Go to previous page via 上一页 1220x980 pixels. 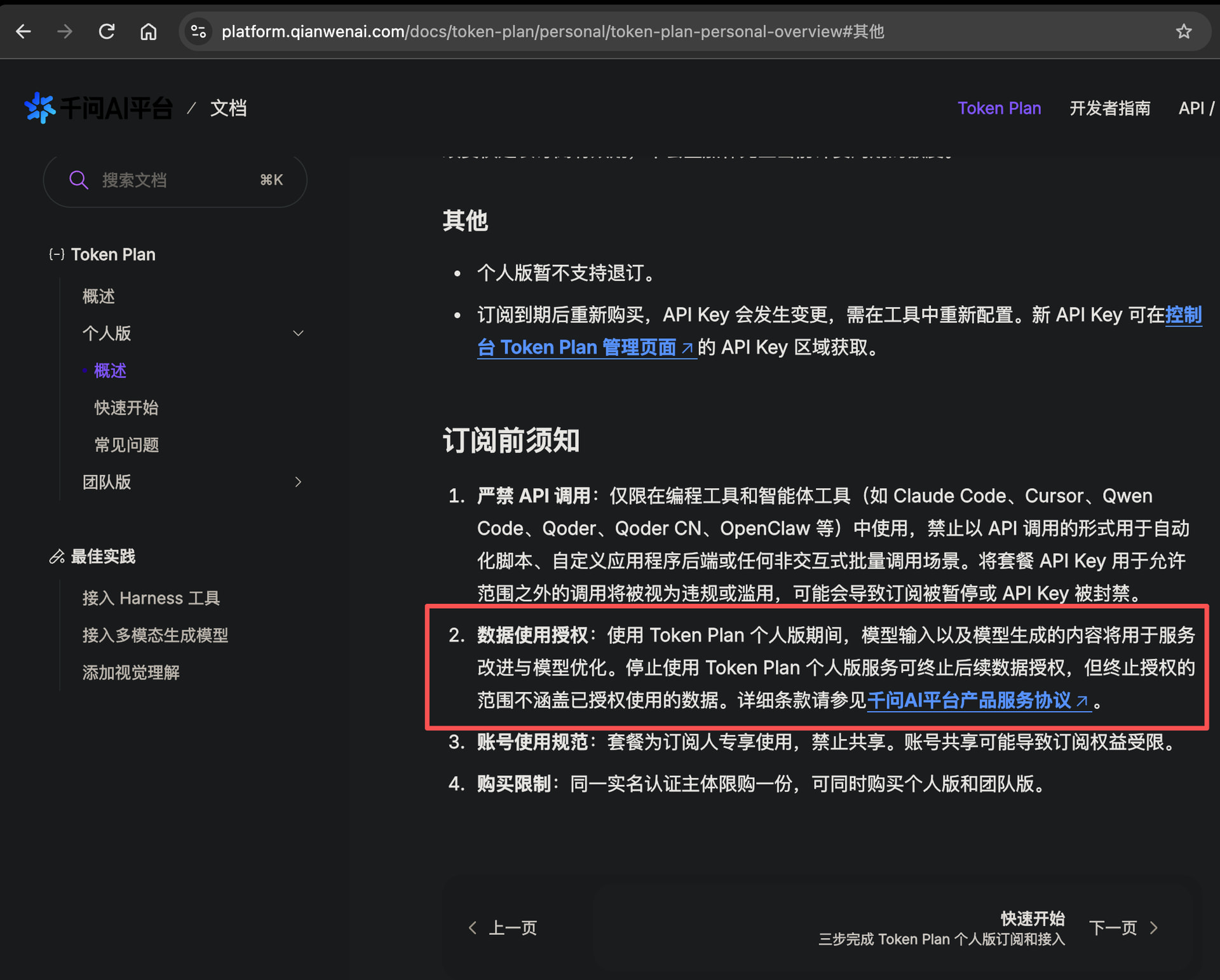[x=503, y=928]
